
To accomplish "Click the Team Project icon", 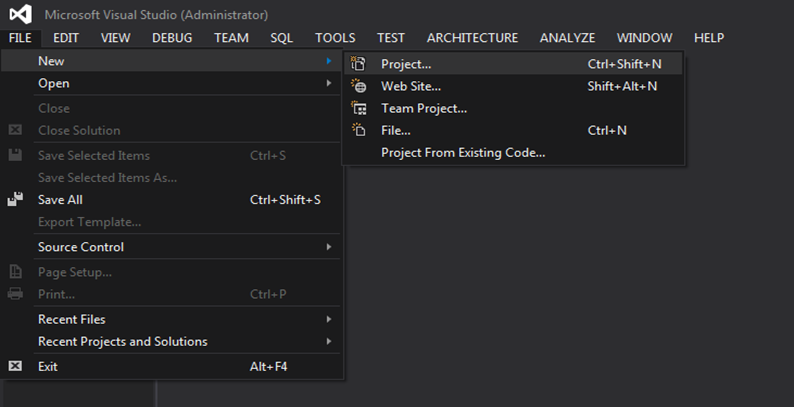I will 359,108.
